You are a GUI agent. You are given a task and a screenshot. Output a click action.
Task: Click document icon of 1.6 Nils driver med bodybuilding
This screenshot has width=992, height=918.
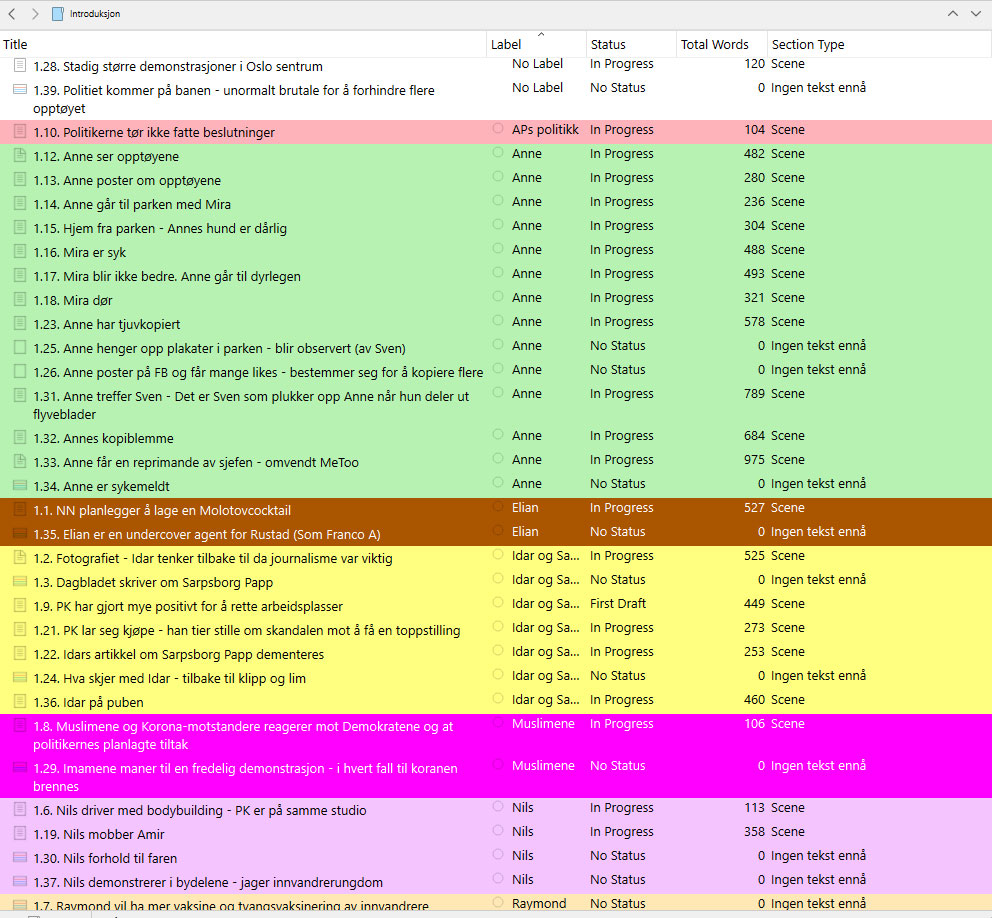(x=20, y=809)
